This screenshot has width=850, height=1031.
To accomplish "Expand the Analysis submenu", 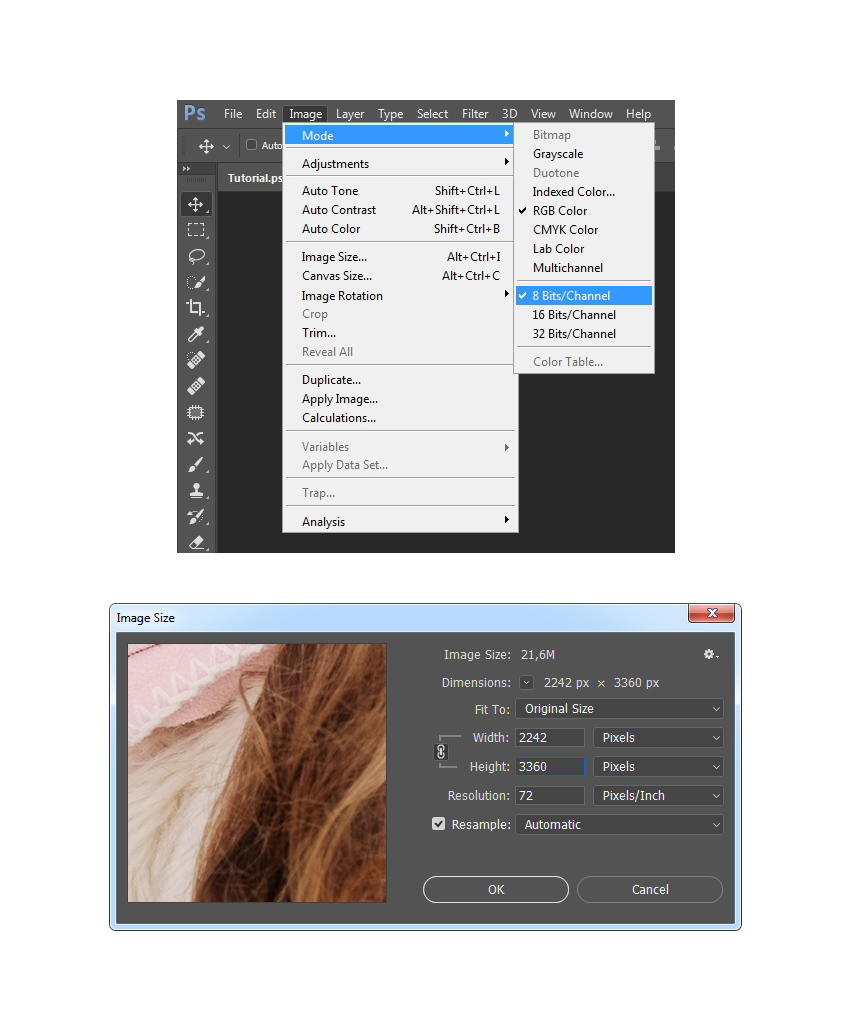I will pos(400,521).
